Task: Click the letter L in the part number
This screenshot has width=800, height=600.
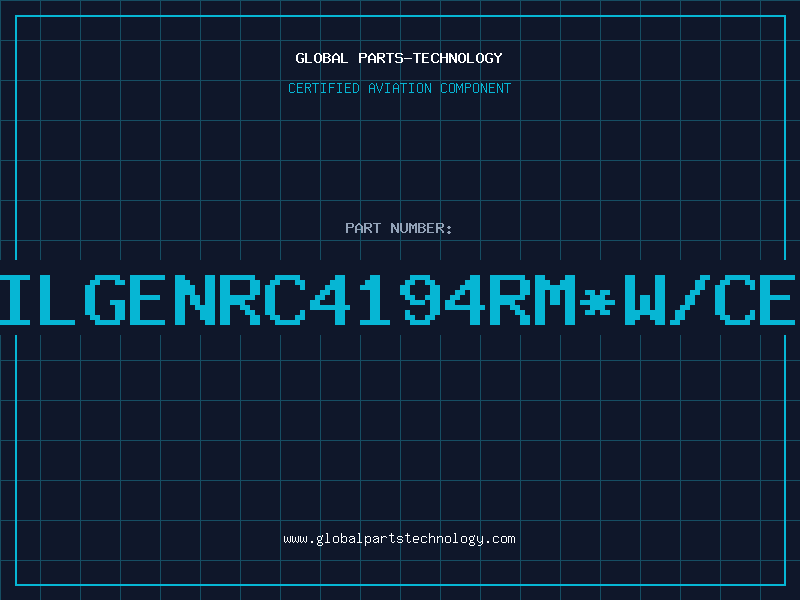Action: 57,299
